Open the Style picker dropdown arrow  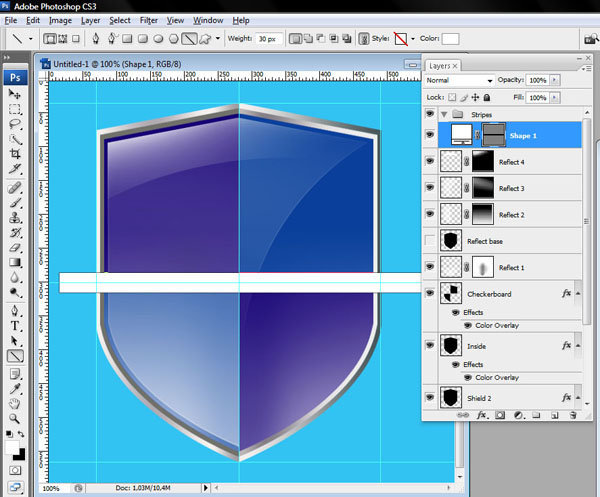point(413,39)
